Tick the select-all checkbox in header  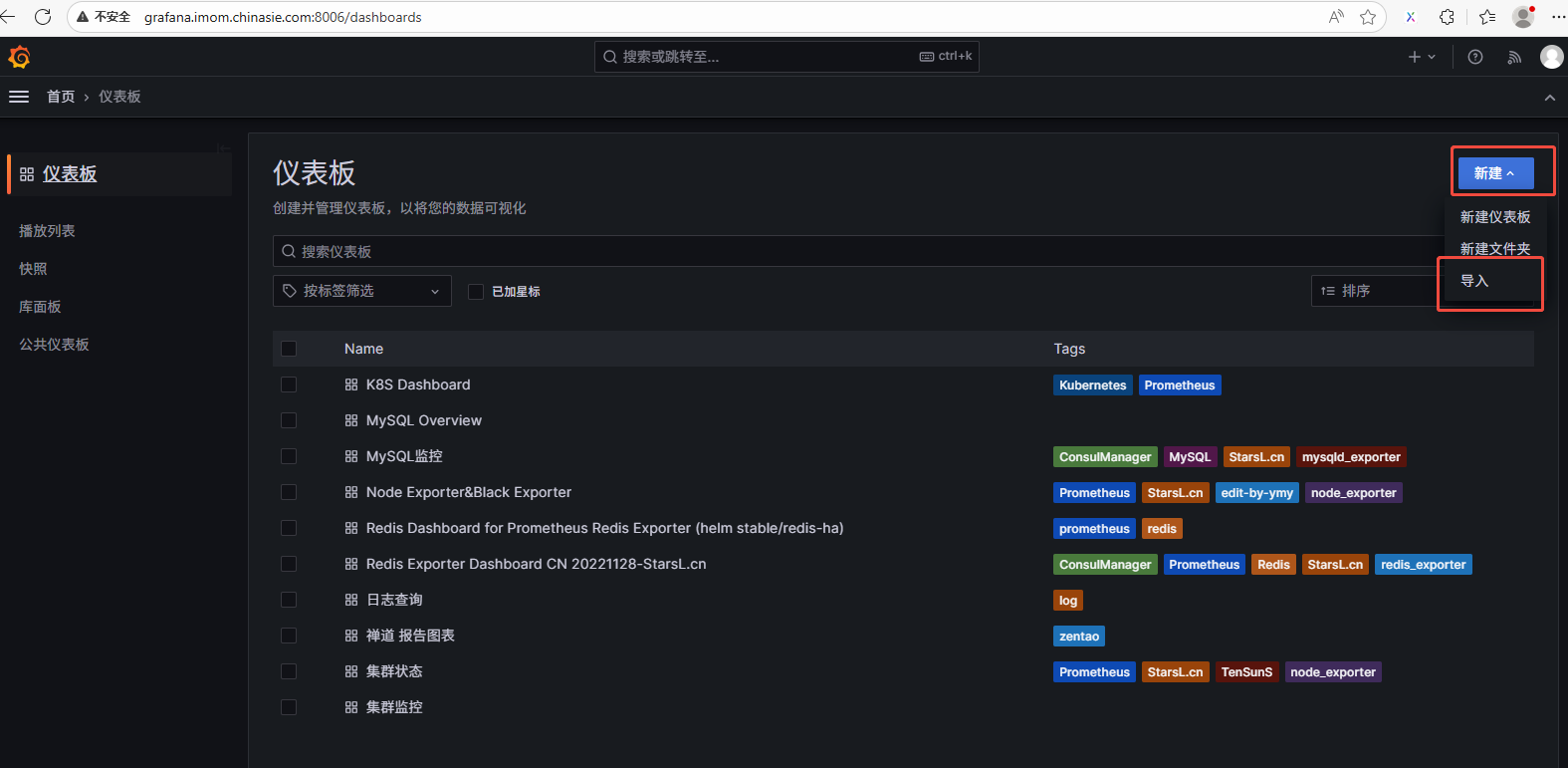pos(289,349)
